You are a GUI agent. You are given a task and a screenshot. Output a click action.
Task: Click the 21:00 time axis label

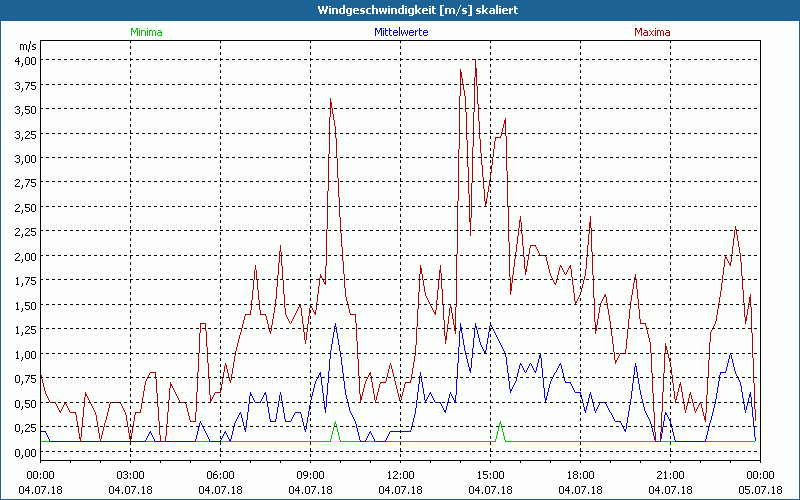(x=670, y=476)
